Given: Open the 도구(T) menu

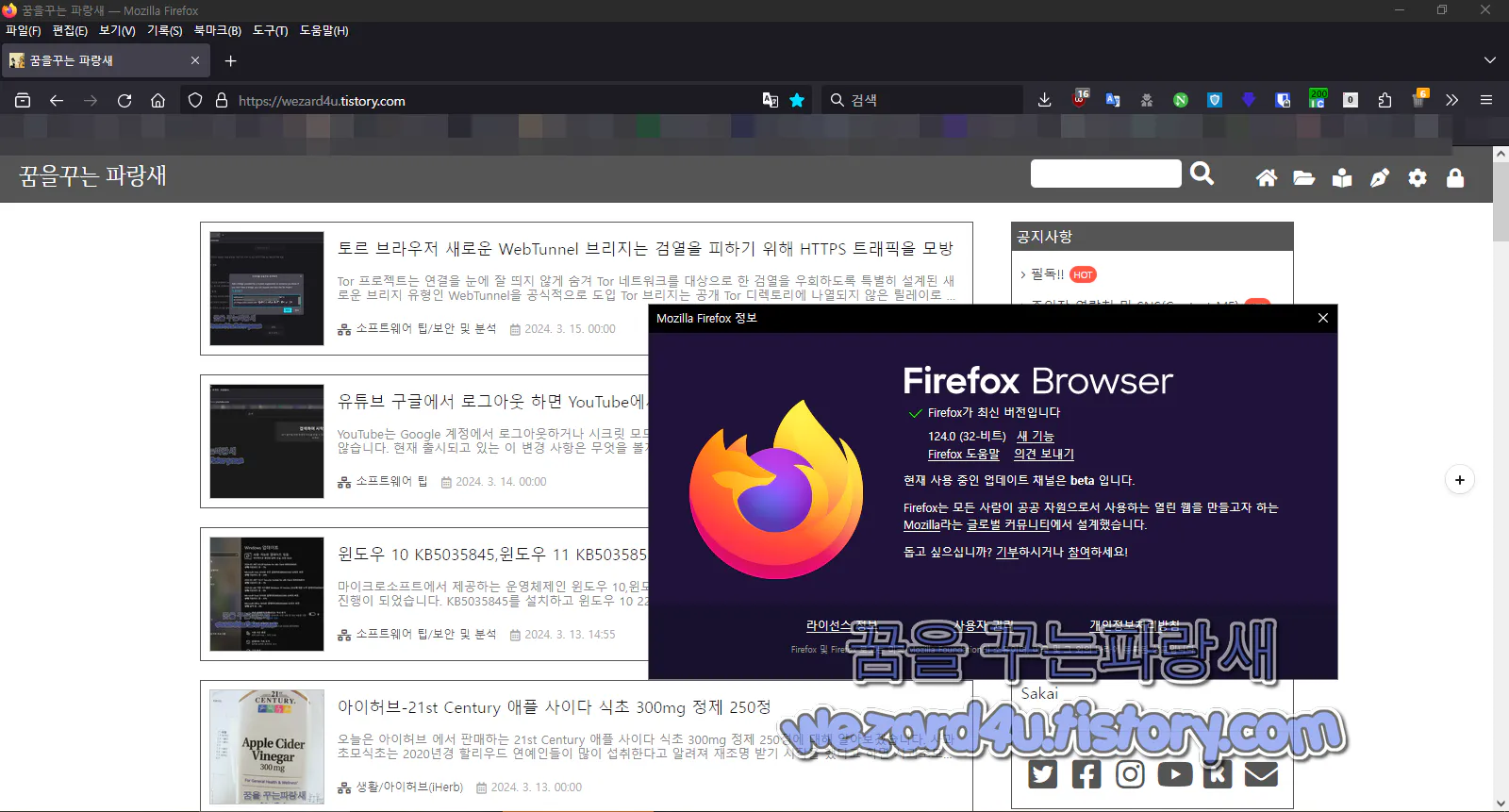Looking at the screenshot, I should click(x=271, y=30).
